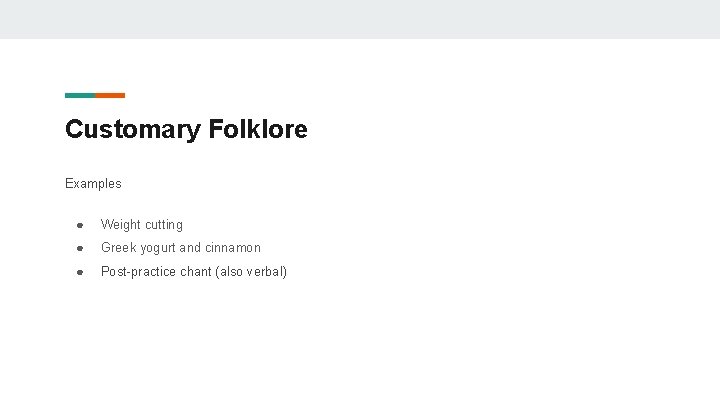Click the word verbal in the last bullet
This screenshot has width=720, height=405.
pos(267,272)
